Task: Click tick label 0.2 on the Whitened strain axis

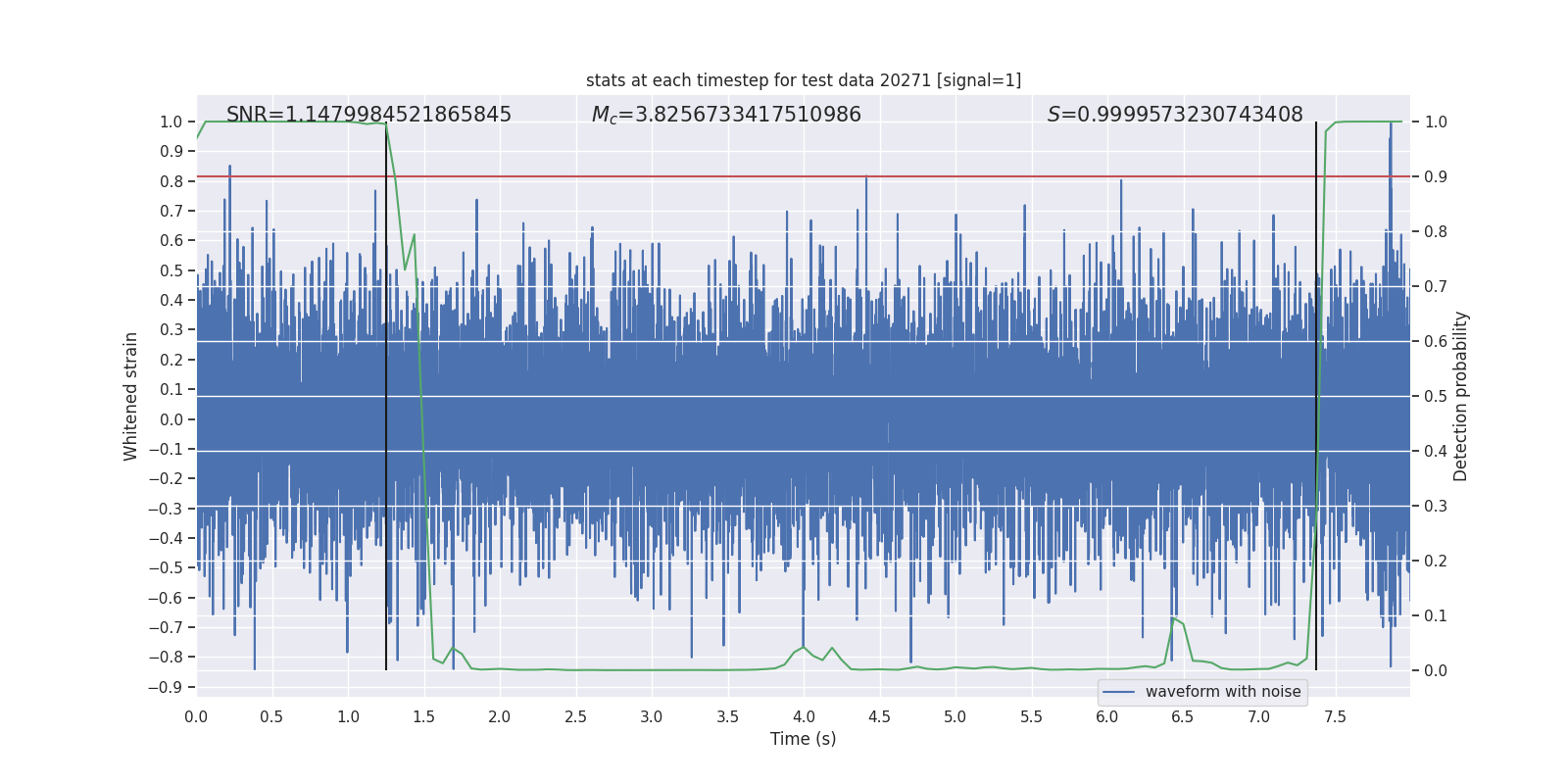Action: pos(171,360)
